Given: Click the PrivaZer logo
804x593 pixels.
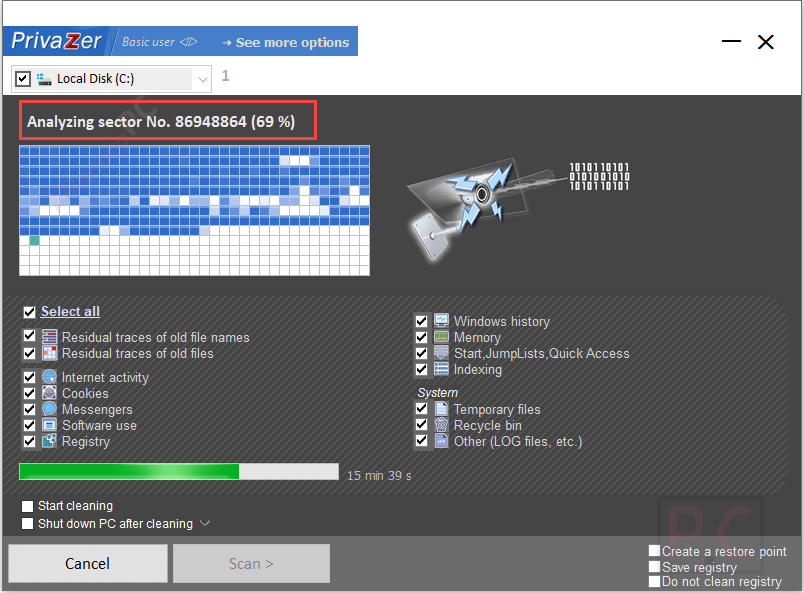Looking at the screenshot, I should coord(55,41).
